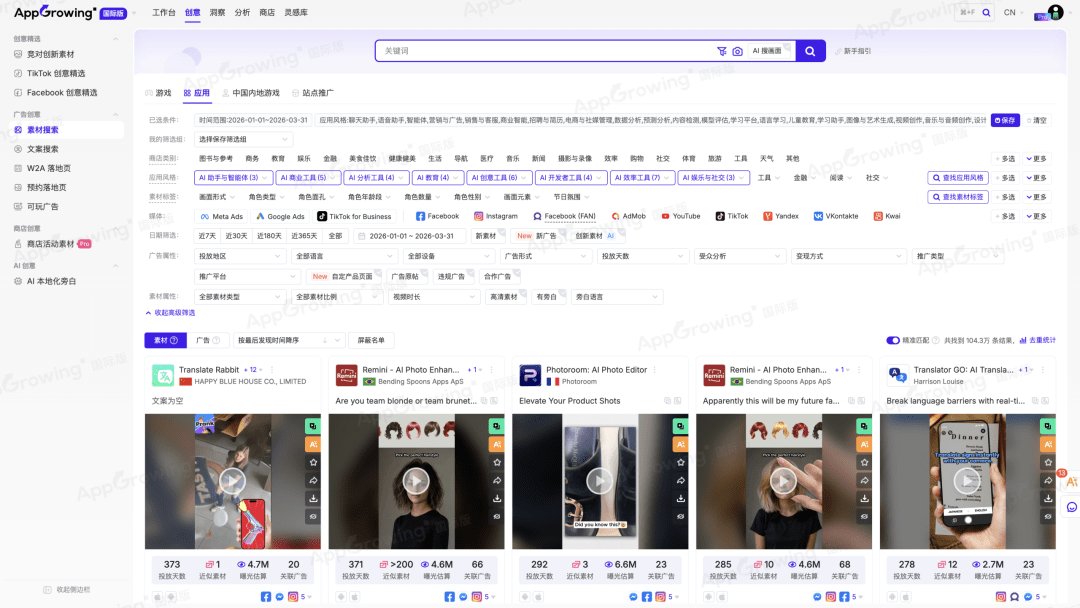Collapse advanced filters via 收起高级筛选

(171, 313)
